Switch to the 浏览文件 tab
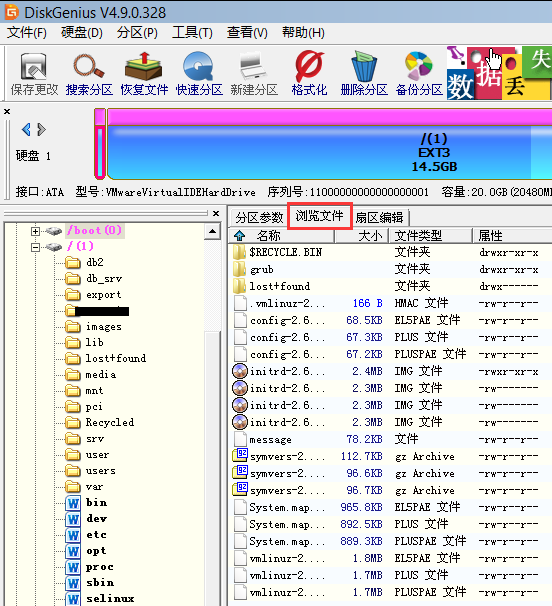 pyautogui.click(x=320, y=216)
